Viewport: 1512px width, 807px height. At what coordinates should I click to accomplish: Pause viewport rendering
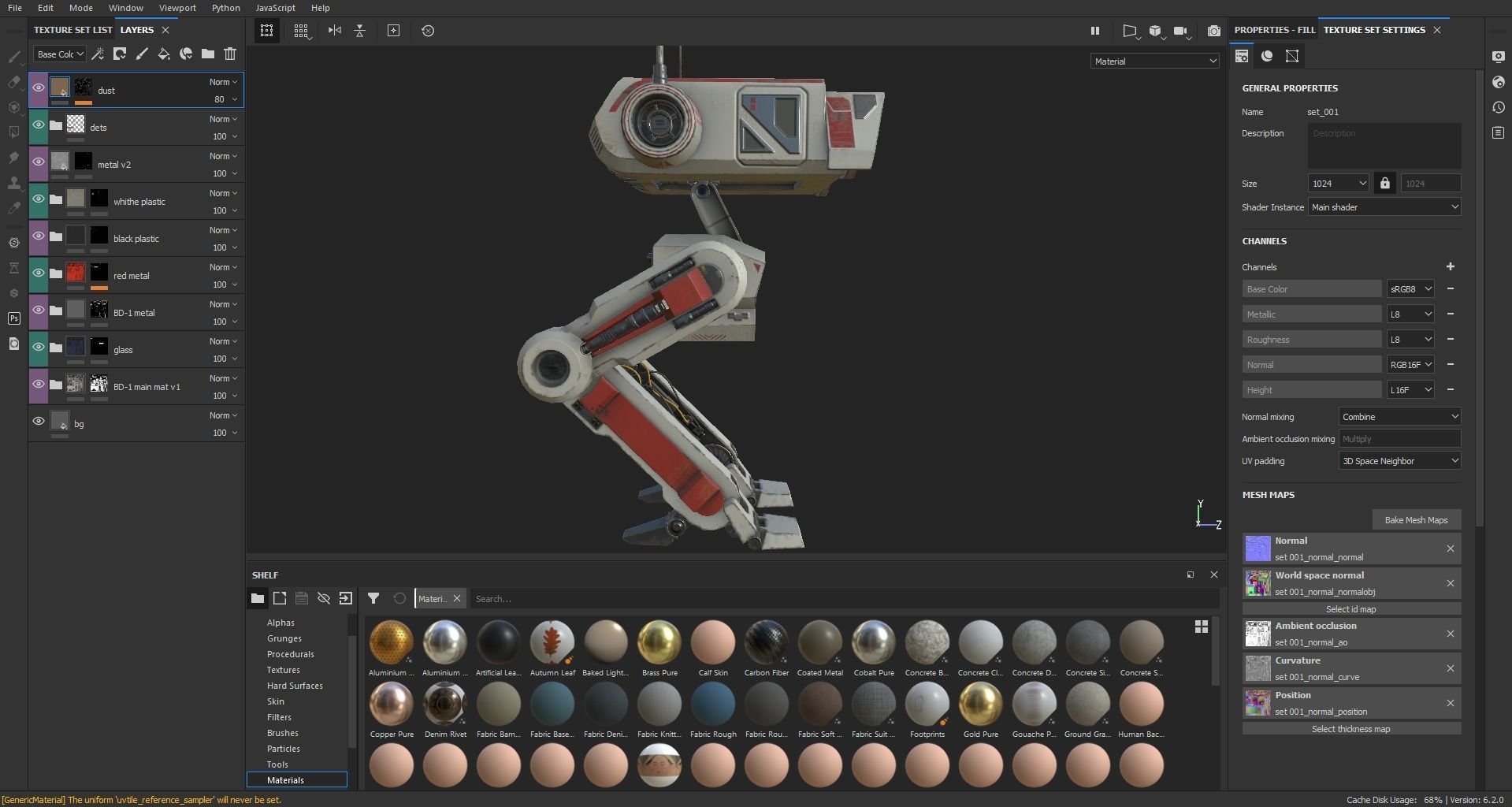[1094, 31]
